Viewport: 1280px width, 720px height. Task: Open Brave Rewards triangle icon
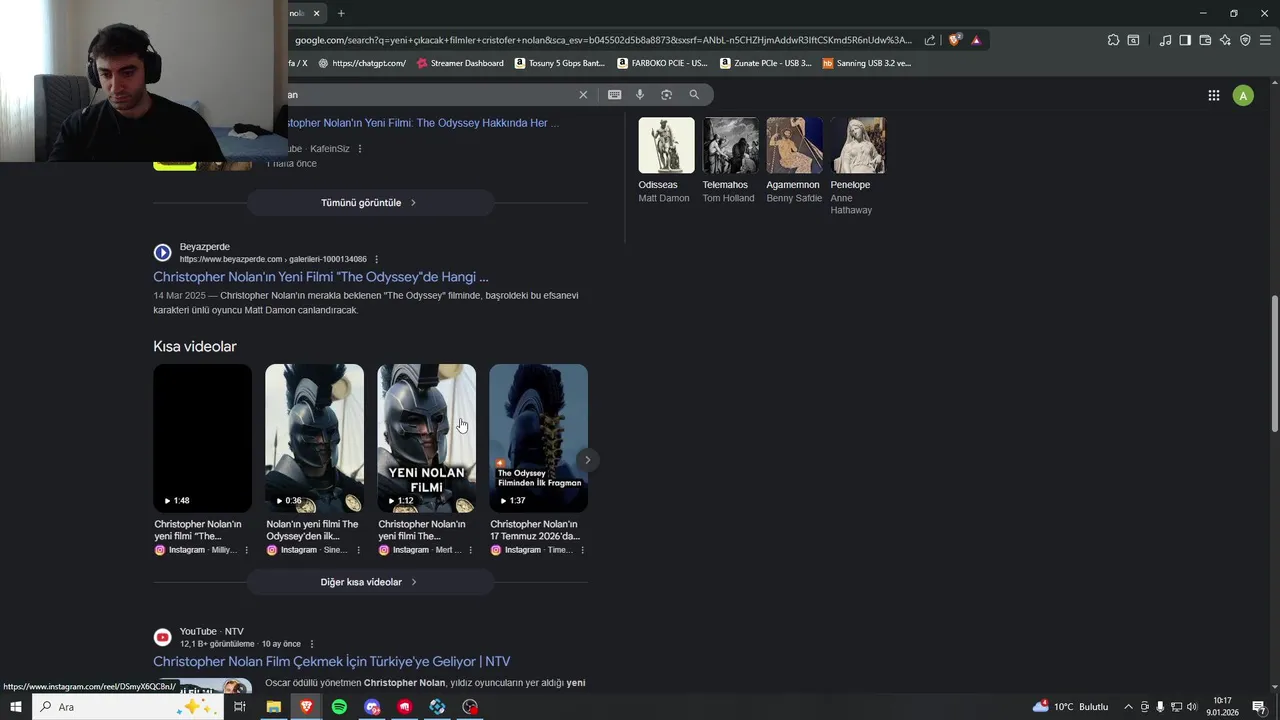976,40
